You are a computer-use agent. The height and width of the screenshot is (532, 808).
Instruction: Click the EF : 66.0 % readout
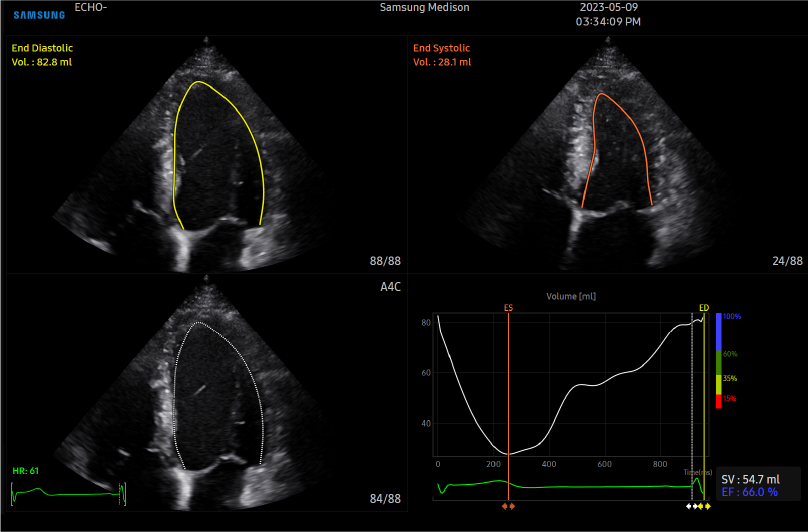tap(749, 492)
